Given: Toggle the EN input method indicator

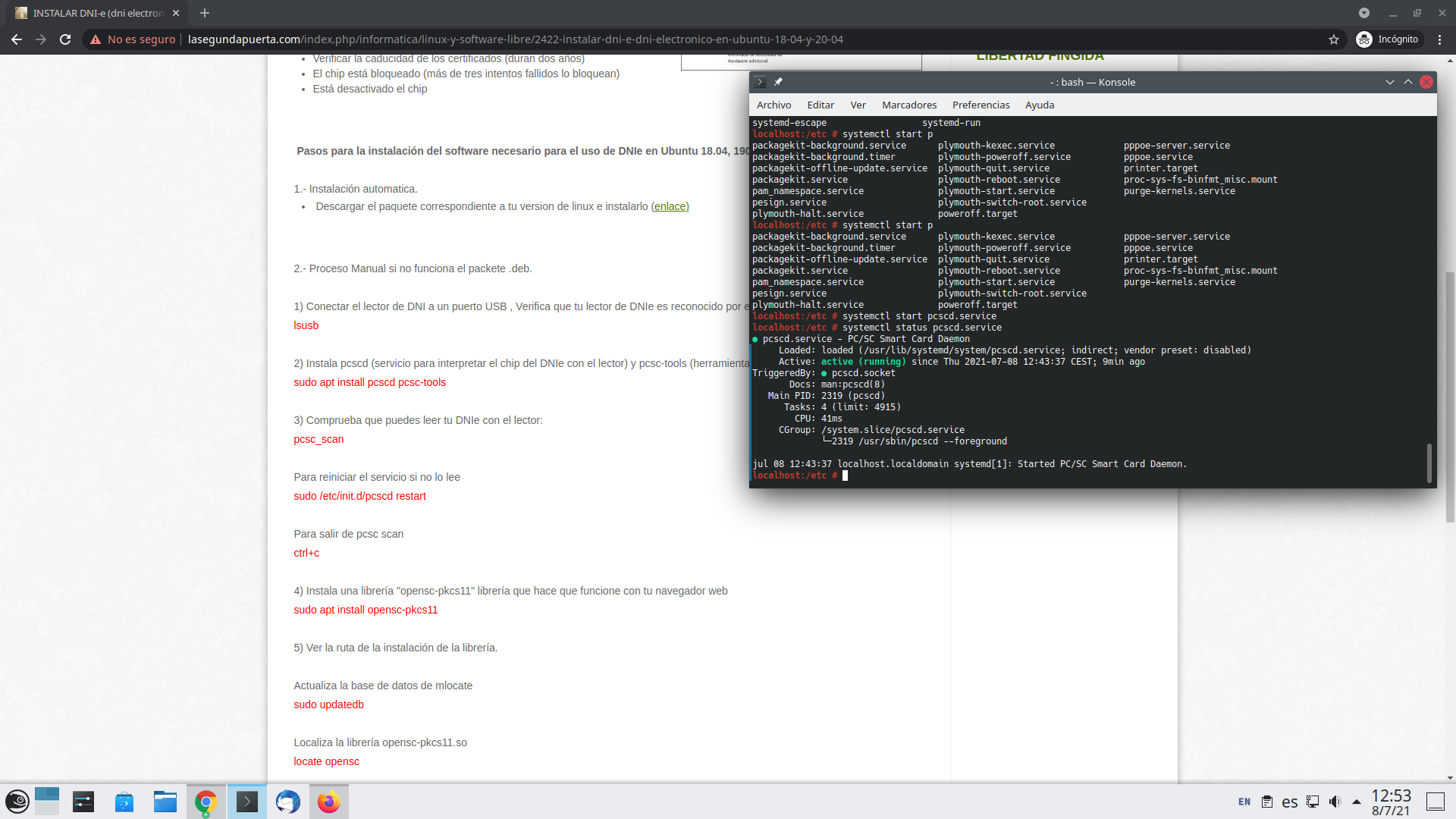Looking at the screenshot, I should click(x=1244, y=802).
